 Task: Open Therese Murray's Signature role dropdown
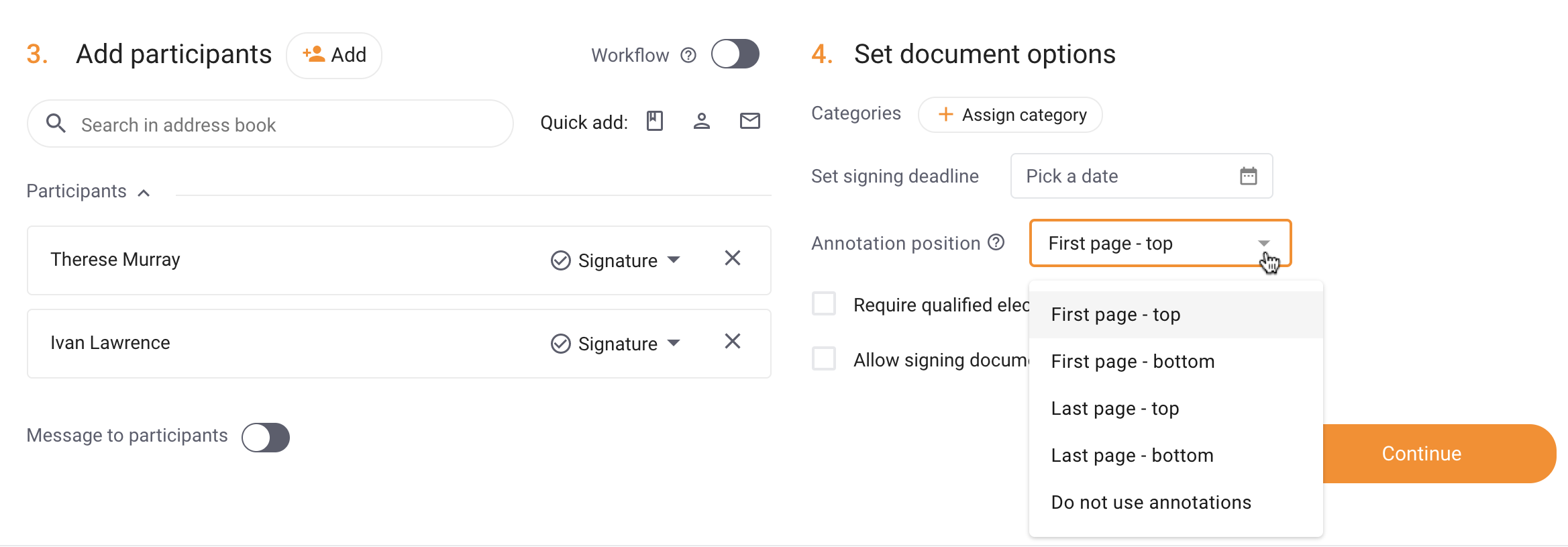click(x=615, y=260)
